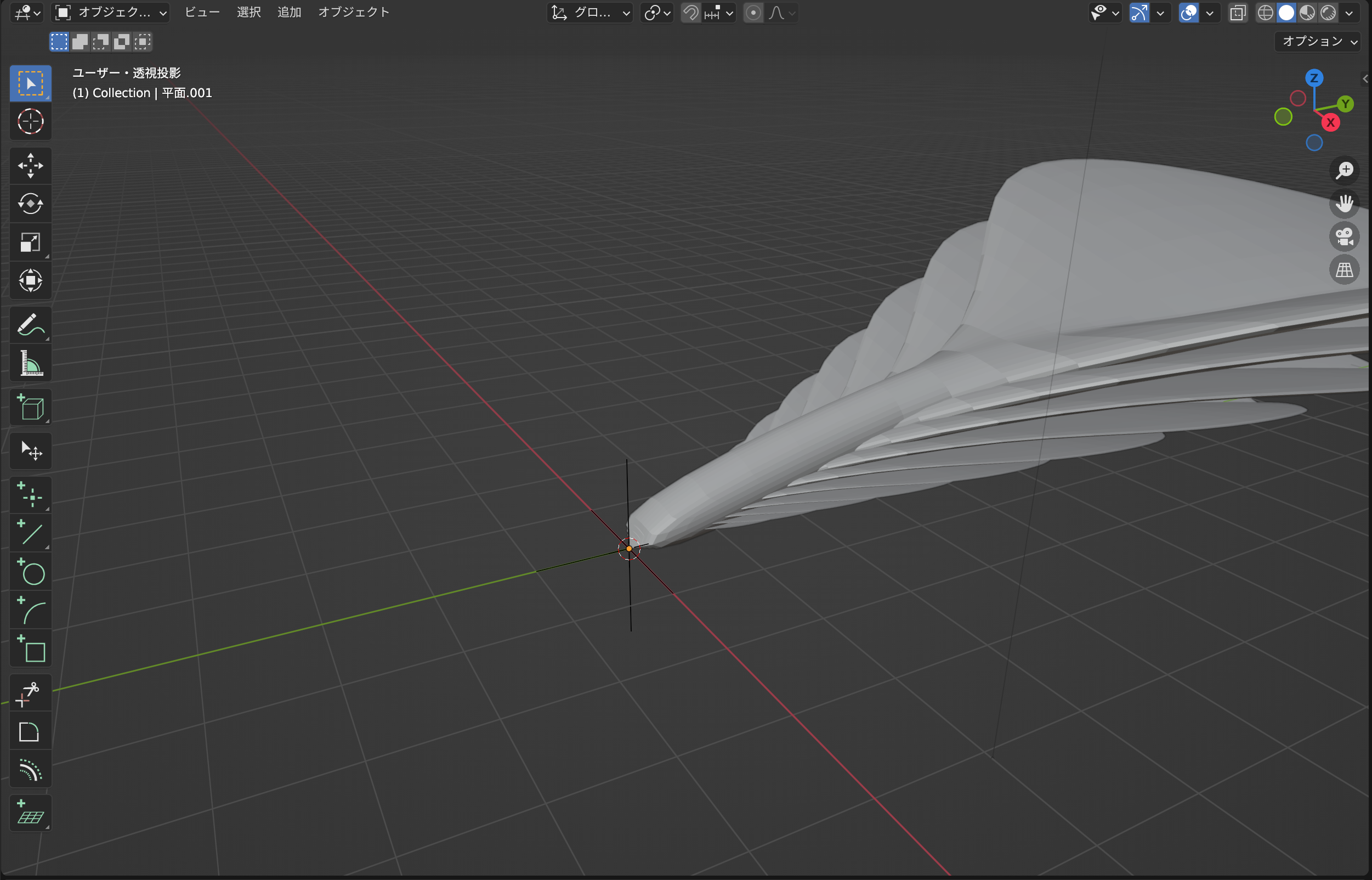Activate the add point sketch tool
This screenshot has height=880, width=1372.
[x=30, y=495]
